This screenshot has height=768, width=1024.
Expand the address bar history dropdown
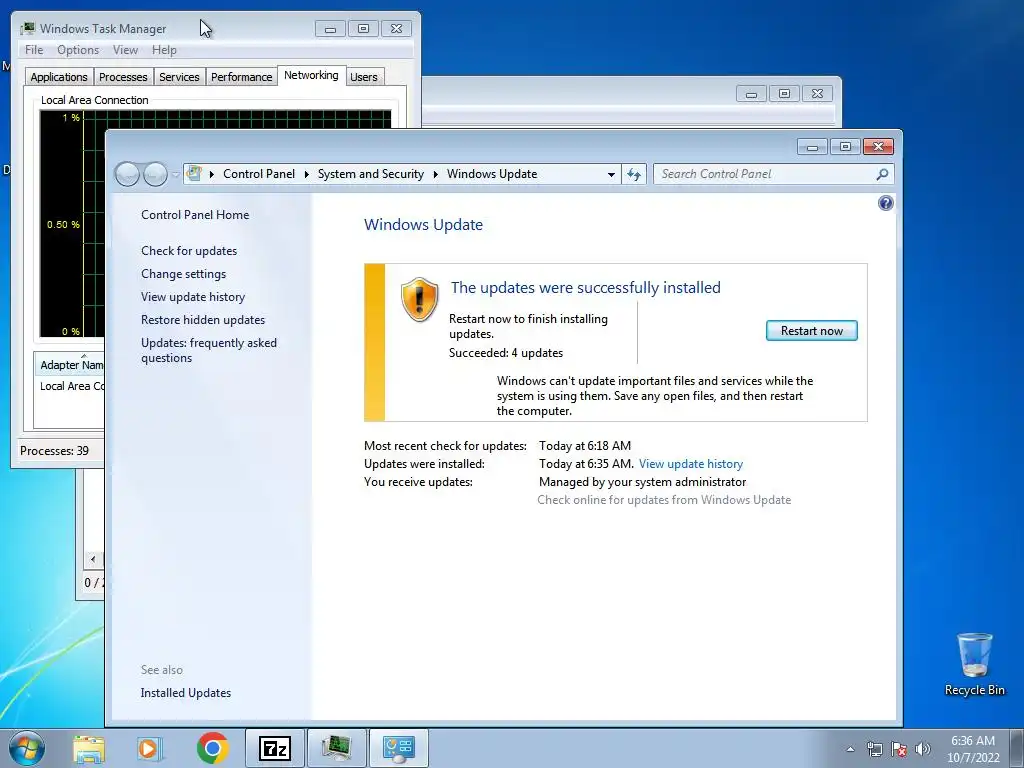pos(611,174)
